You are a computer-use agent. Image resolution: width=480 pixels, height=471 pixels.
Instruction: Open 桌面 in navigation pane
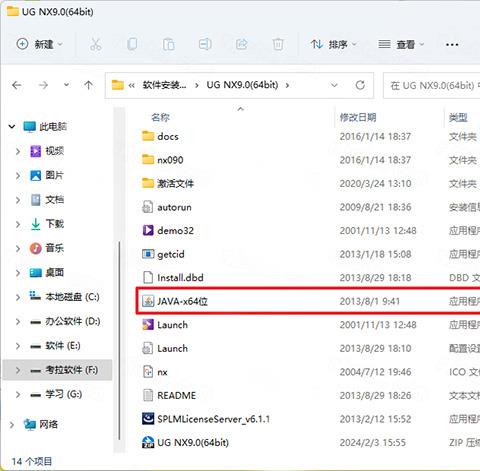click(x=54, y=273)
